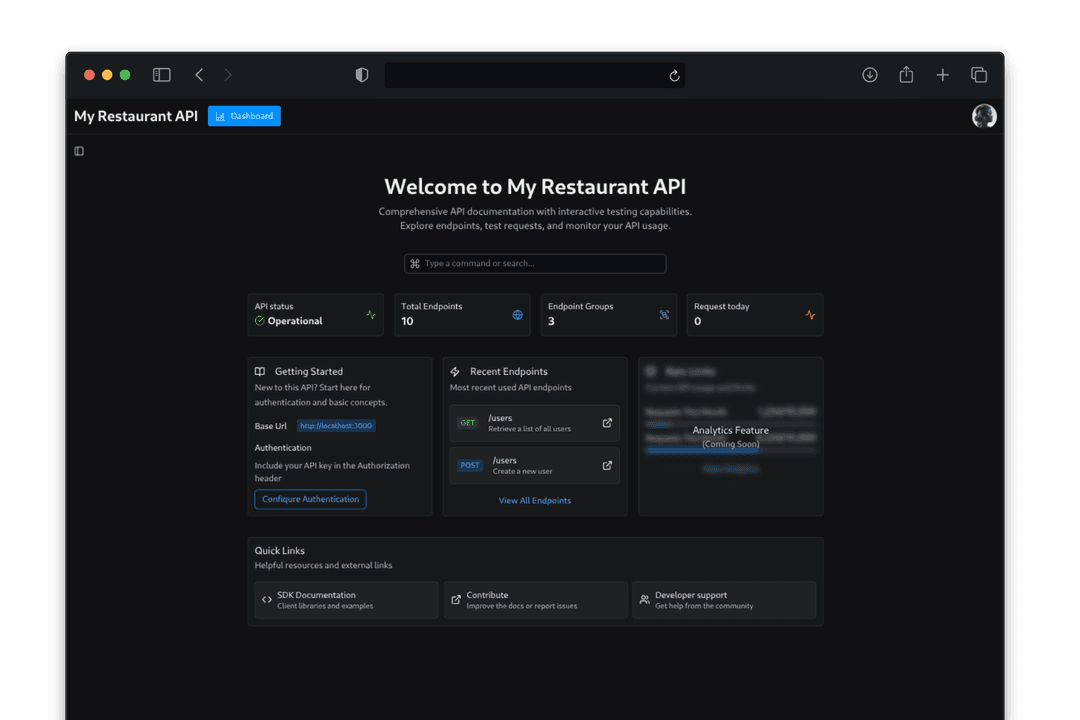The width and height of the screenshot is (1080, 720).
Task: Click the Recent Endpoints lightning icon
Action: click(455, 371)
